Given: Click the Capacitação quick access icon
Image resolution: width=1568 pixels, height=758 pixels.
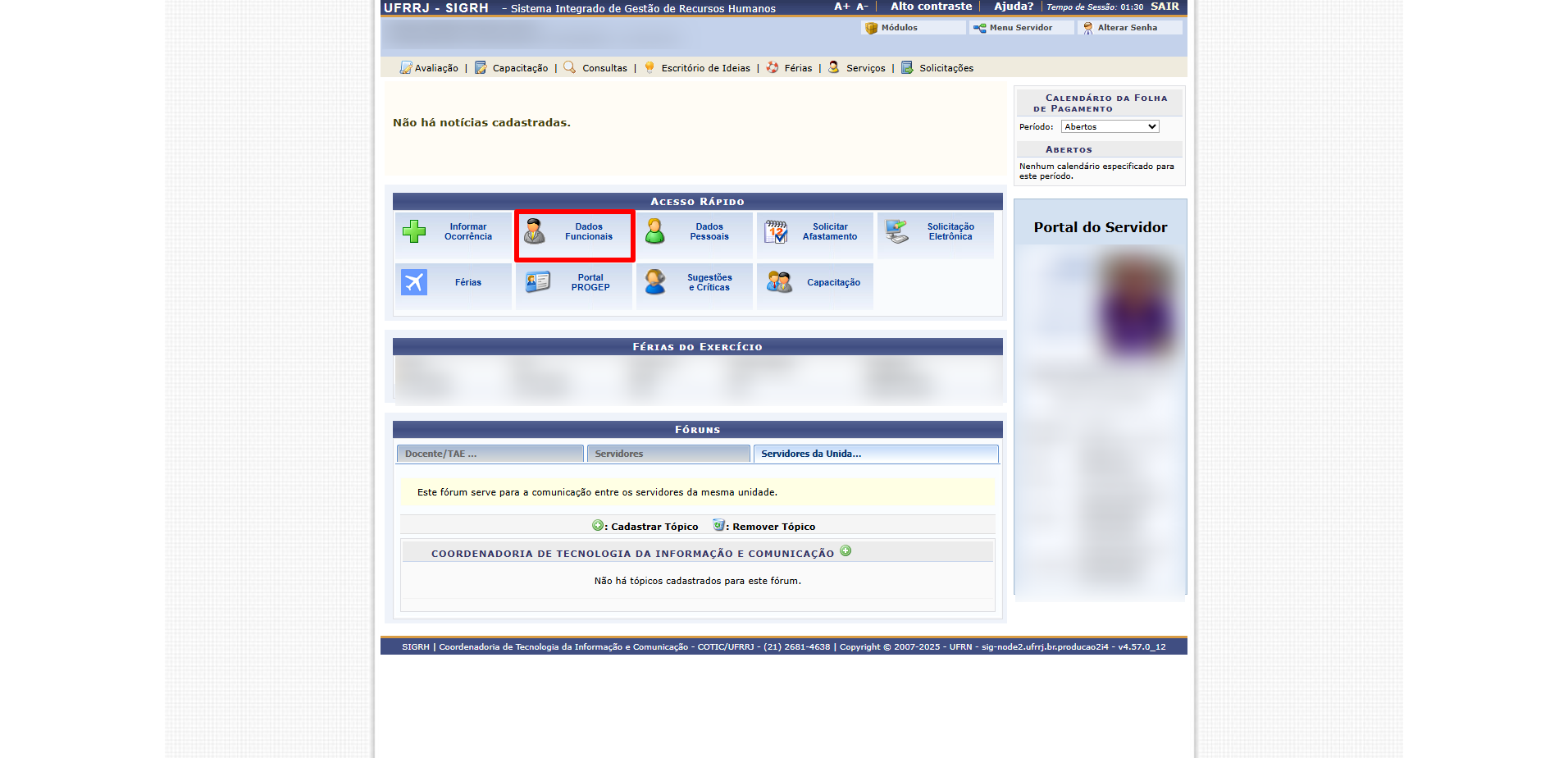Looking at the screenshot, I should [x=779, y=282].
